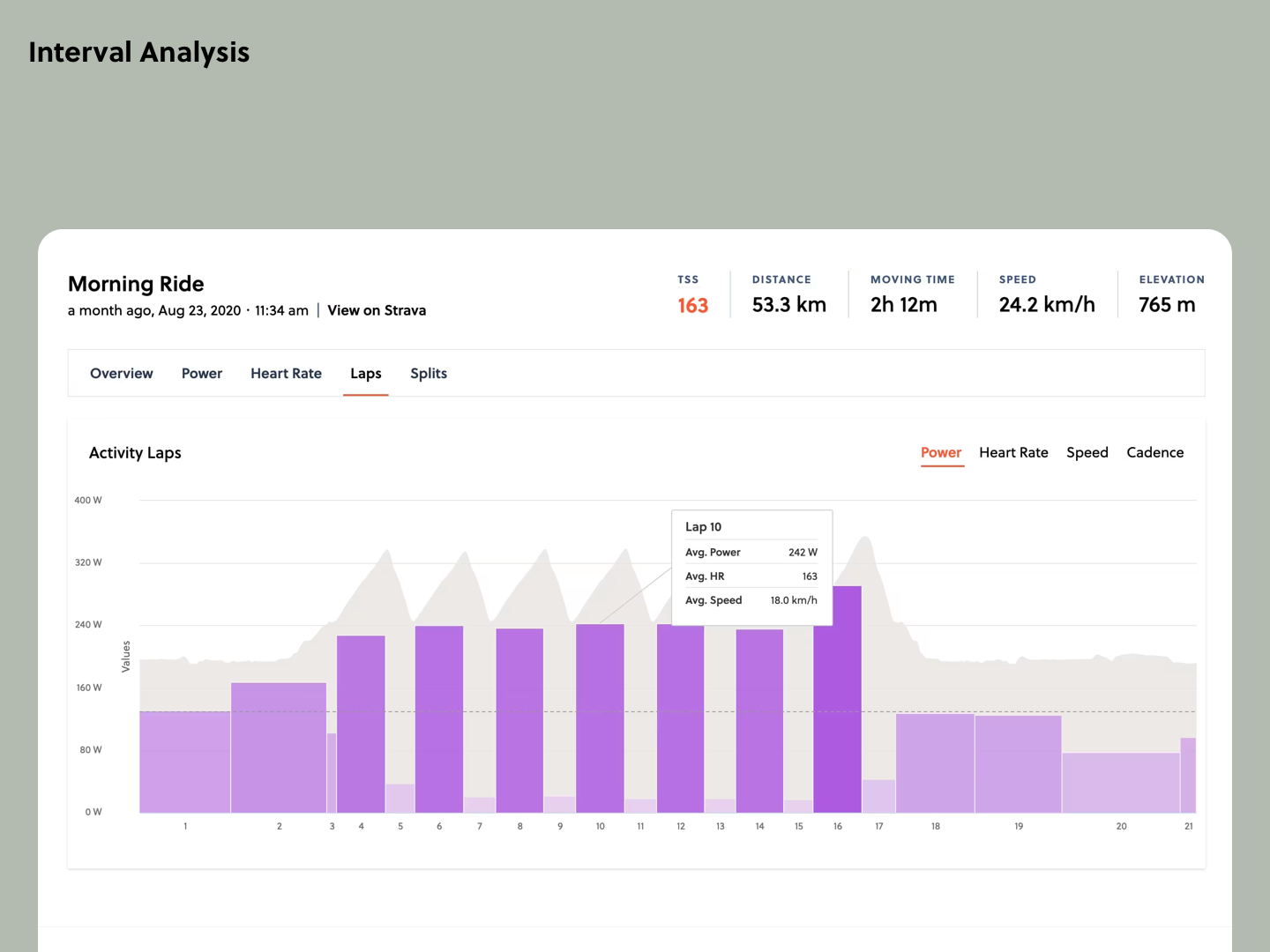Dismiss the Lap 10 tooltip popup
The image size is (1270, 952).
(751, 566)
